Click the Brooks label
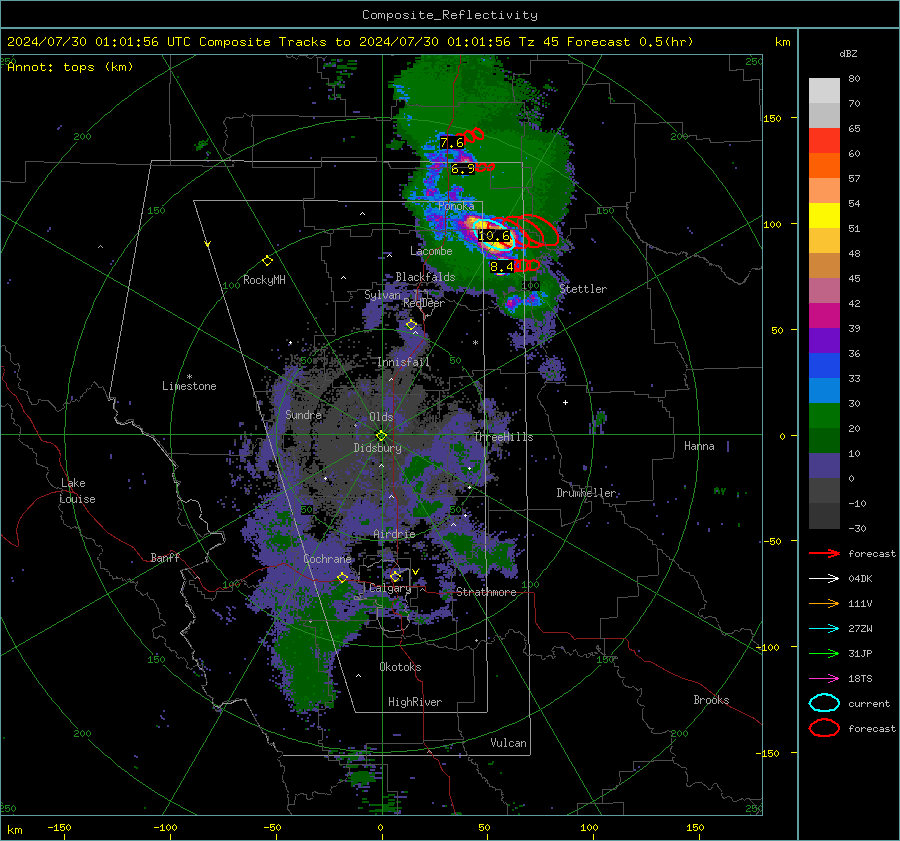The width and height of the screenshot is (900, 841). coord(711,700)
